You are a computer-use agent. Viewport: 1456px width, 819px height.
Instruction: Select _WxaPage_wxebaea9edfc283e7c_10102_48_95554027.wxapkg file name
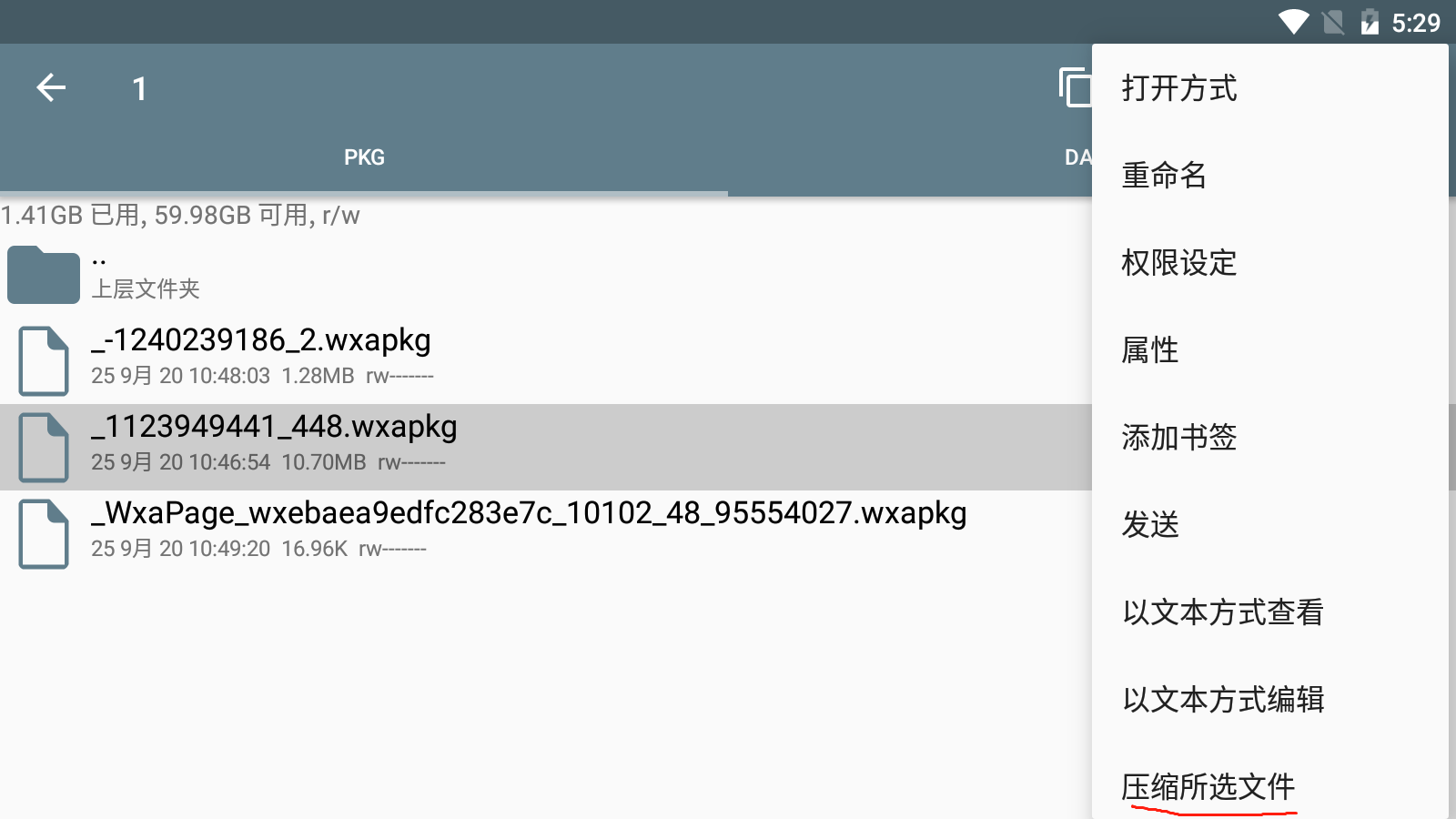529,513
